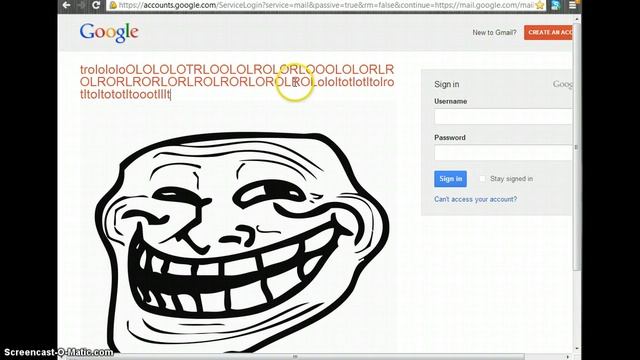Click the scroll down arrow on the right
The image size is (640, 360).
(577, 349)
